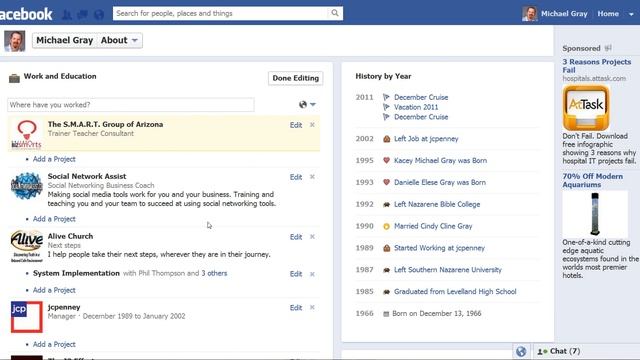Click Alive Church logo
Screen dimensions: 640x360
pos(27,247)
